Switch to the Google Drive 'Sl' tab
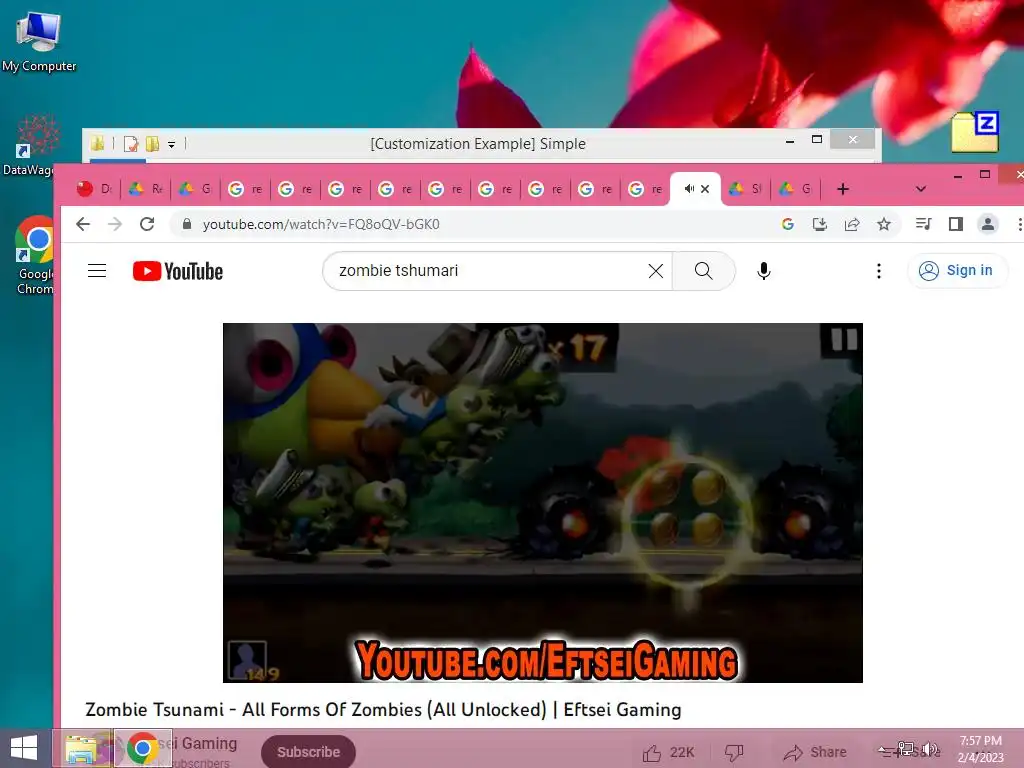The image size is (1024, 768). click(x=746, y=189)
